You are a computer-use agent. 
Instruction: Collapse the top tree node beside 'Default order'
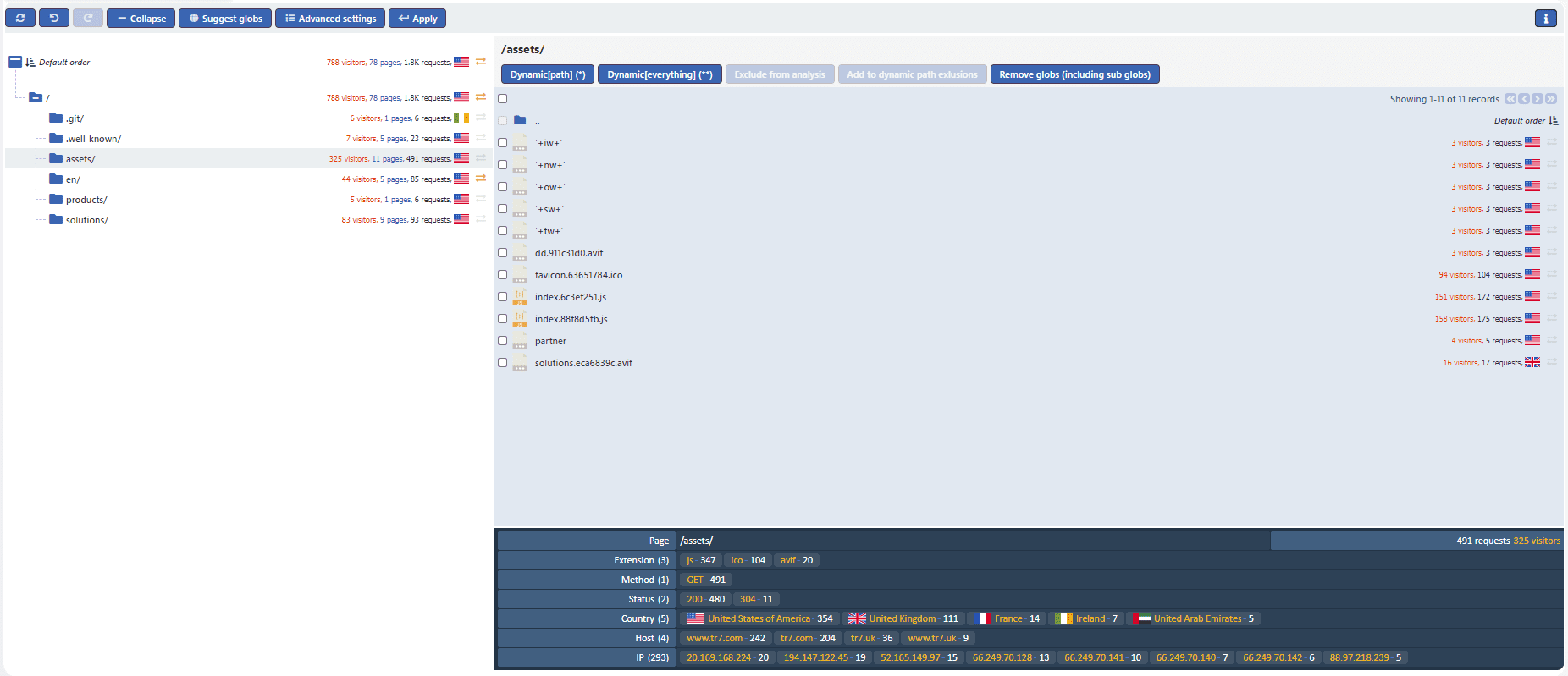[x=15, y=62]
